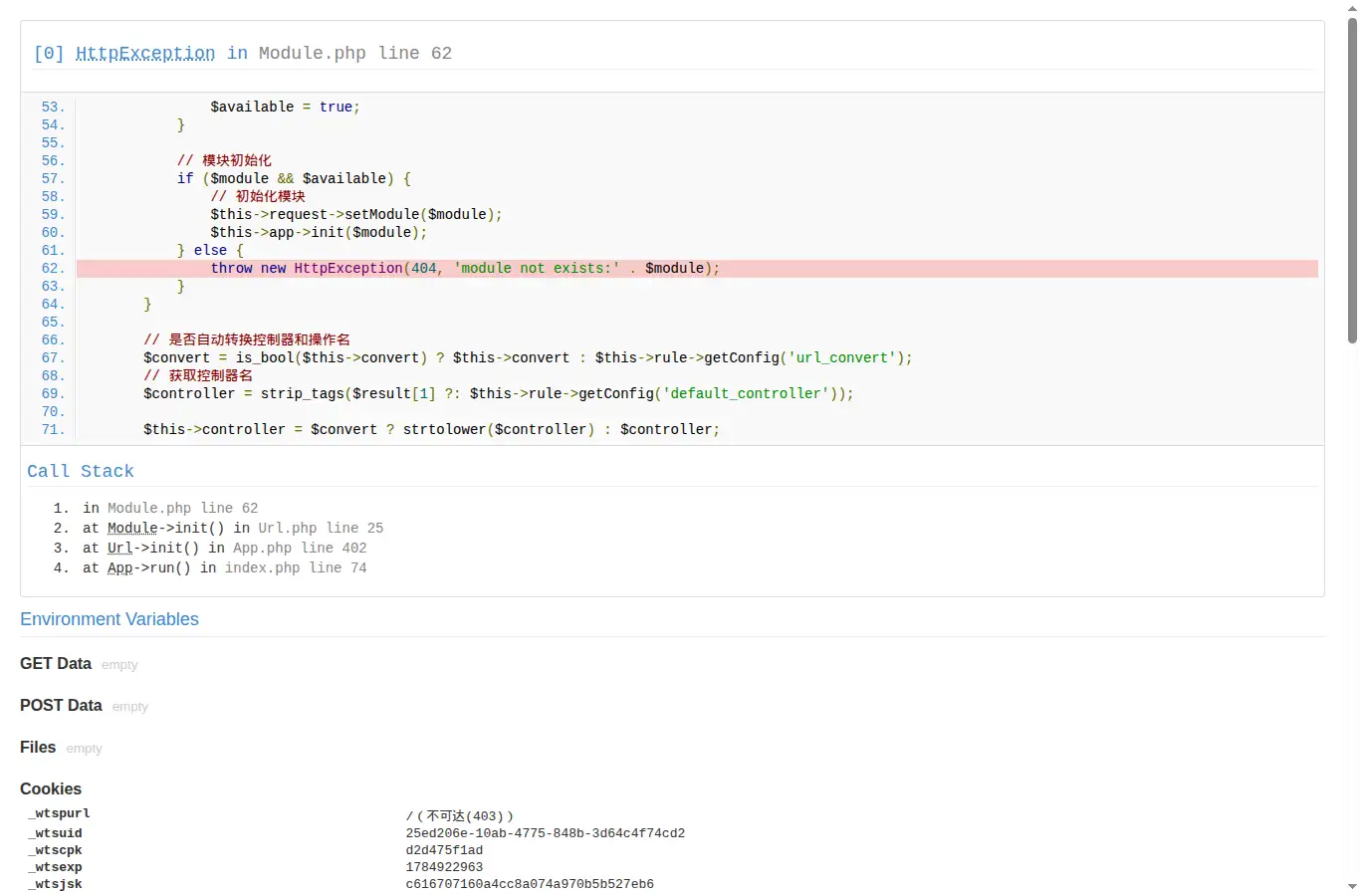Click the '$convert = is_bool' code line

pyautogui.click(x=528, y=358)
